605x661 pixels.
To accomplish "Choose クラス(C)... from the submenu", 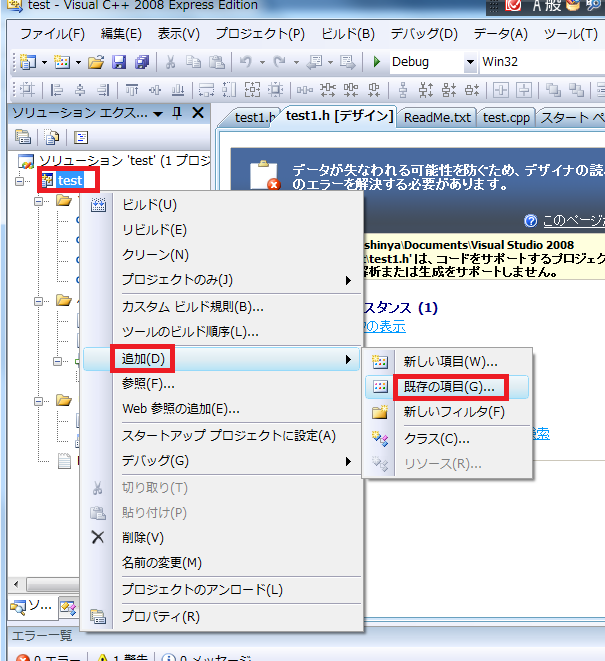I will click(x=436, y=438).
